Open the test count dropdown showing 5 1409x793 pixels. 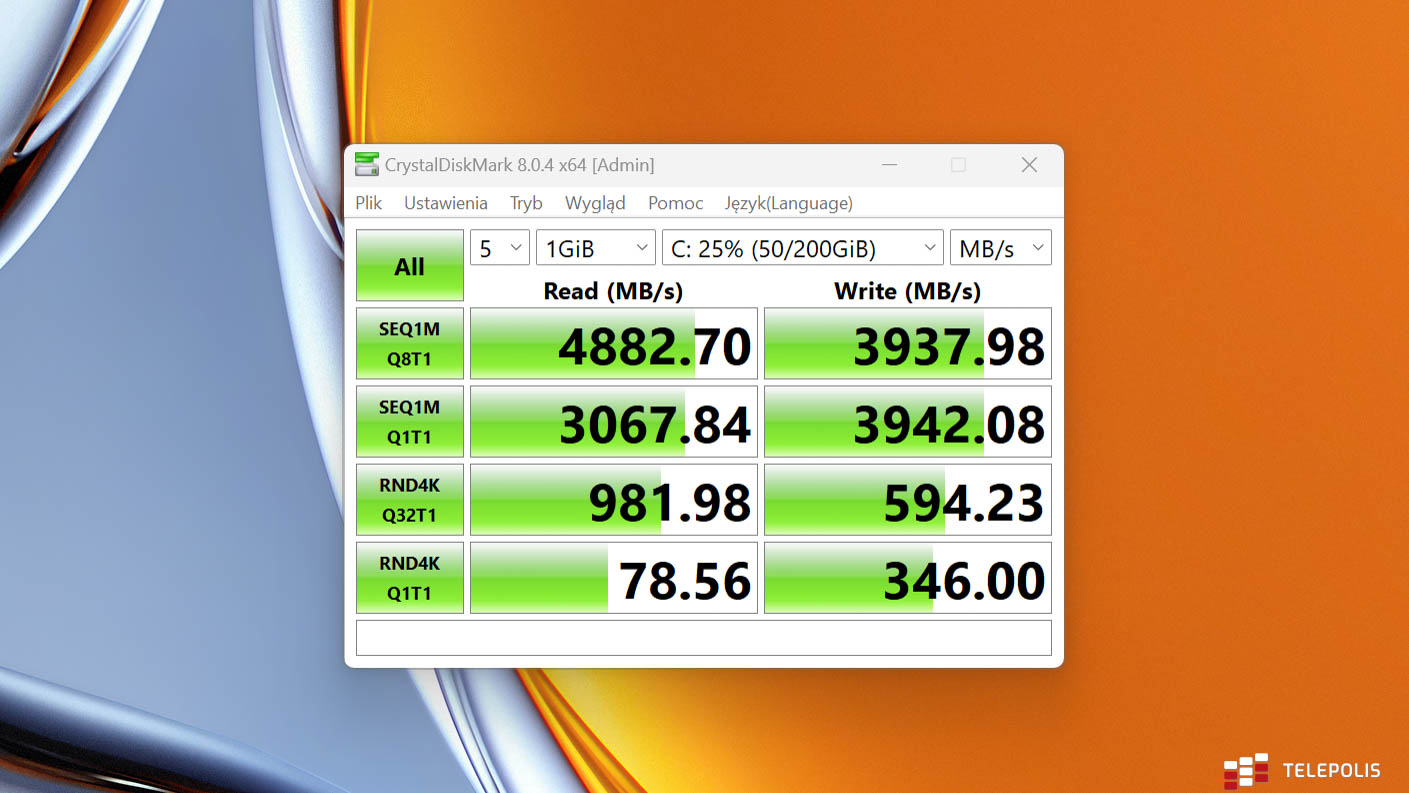click(x=499, y=248)
